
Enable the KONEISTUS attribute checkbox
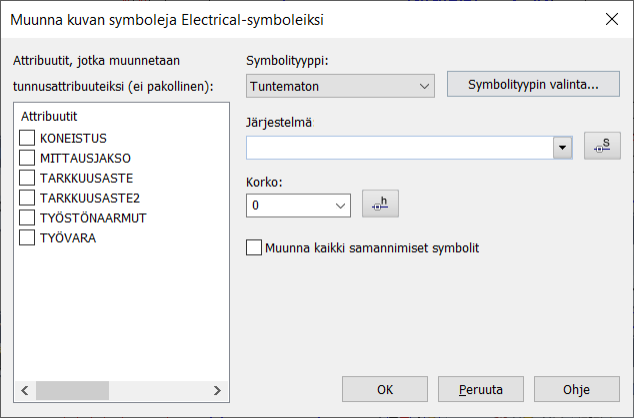point(28,138)
